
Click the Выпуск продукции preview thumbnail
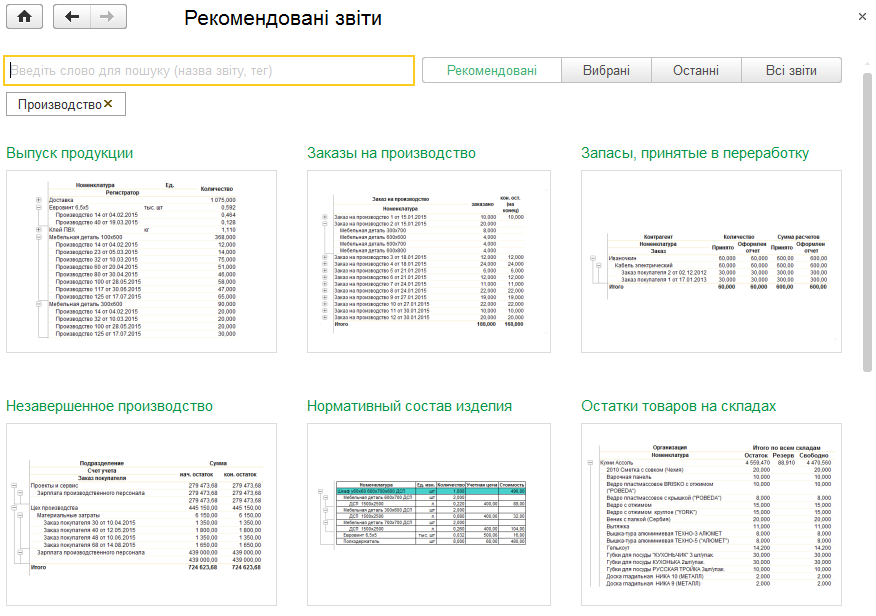pos(141,261)
